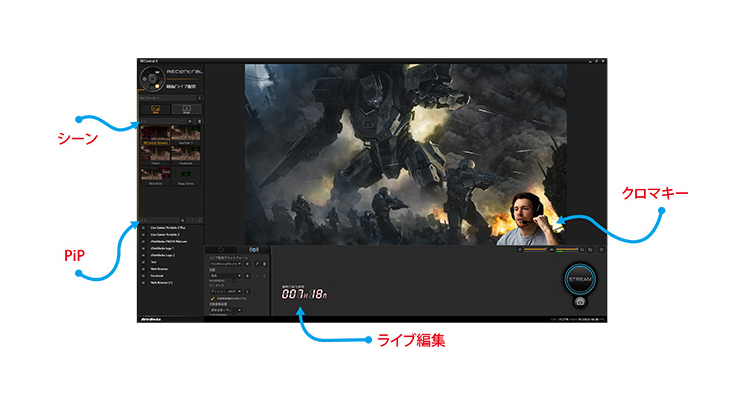This screenshot has height=400, width=750.
Task: Select the highlighted streaming mode on dial
Action: point(157,86)
